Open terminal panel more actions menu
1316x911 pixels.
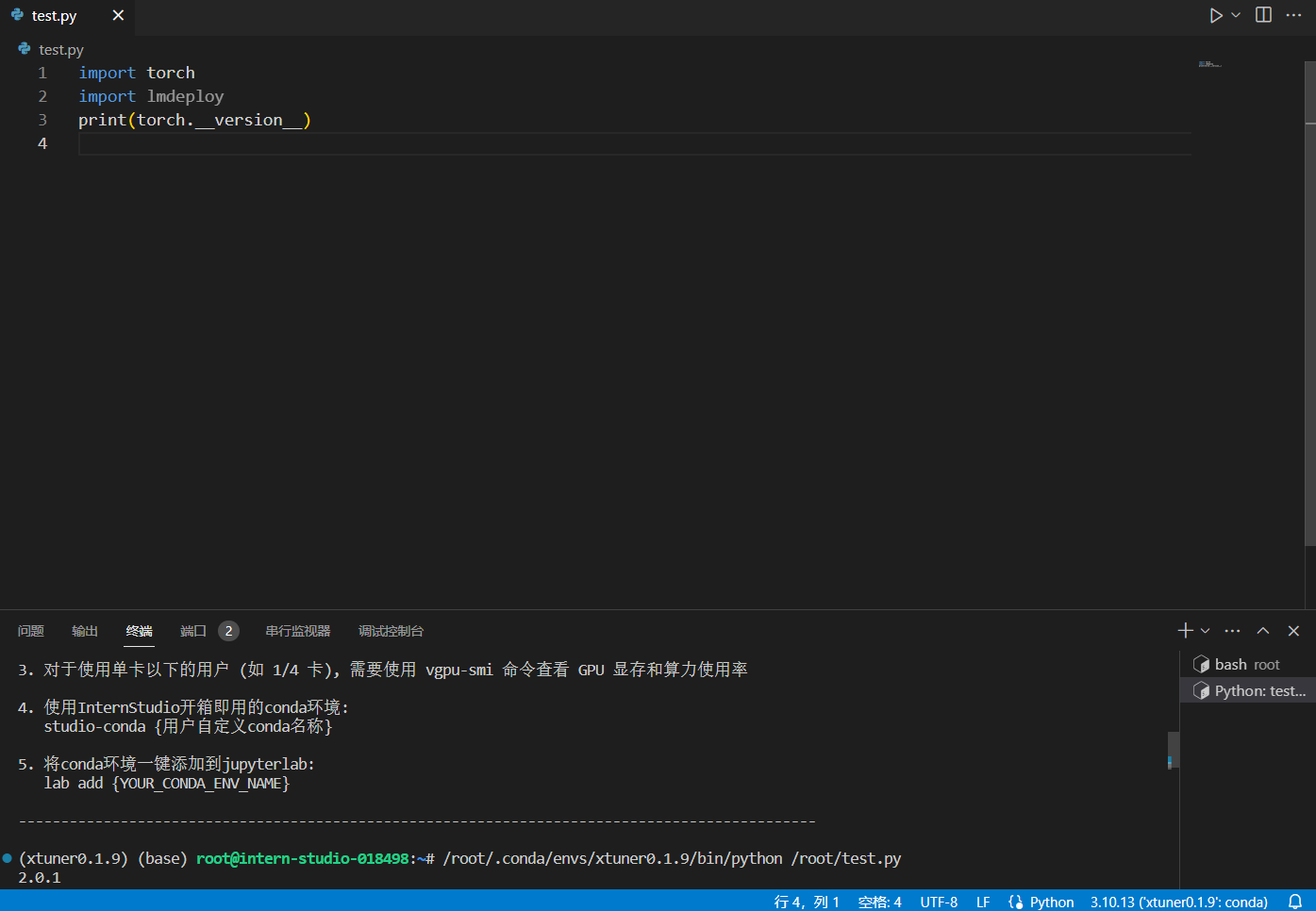[1232, 631]
